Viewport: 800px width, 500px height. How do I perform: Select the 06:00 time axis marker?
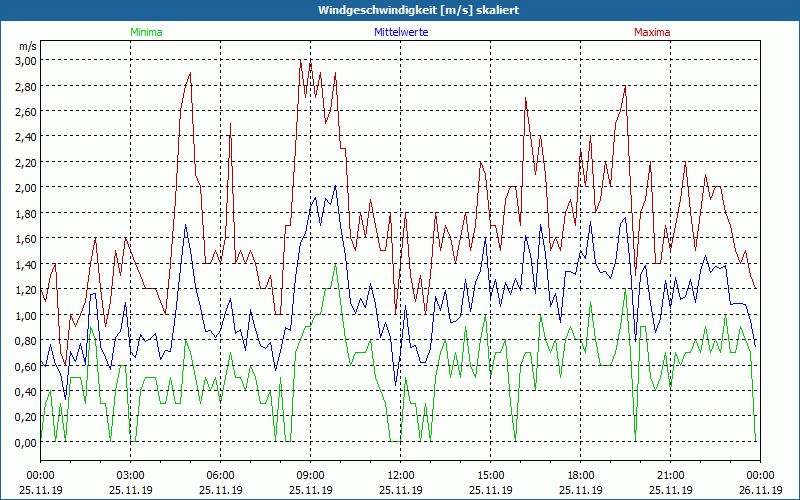point(220,475)
